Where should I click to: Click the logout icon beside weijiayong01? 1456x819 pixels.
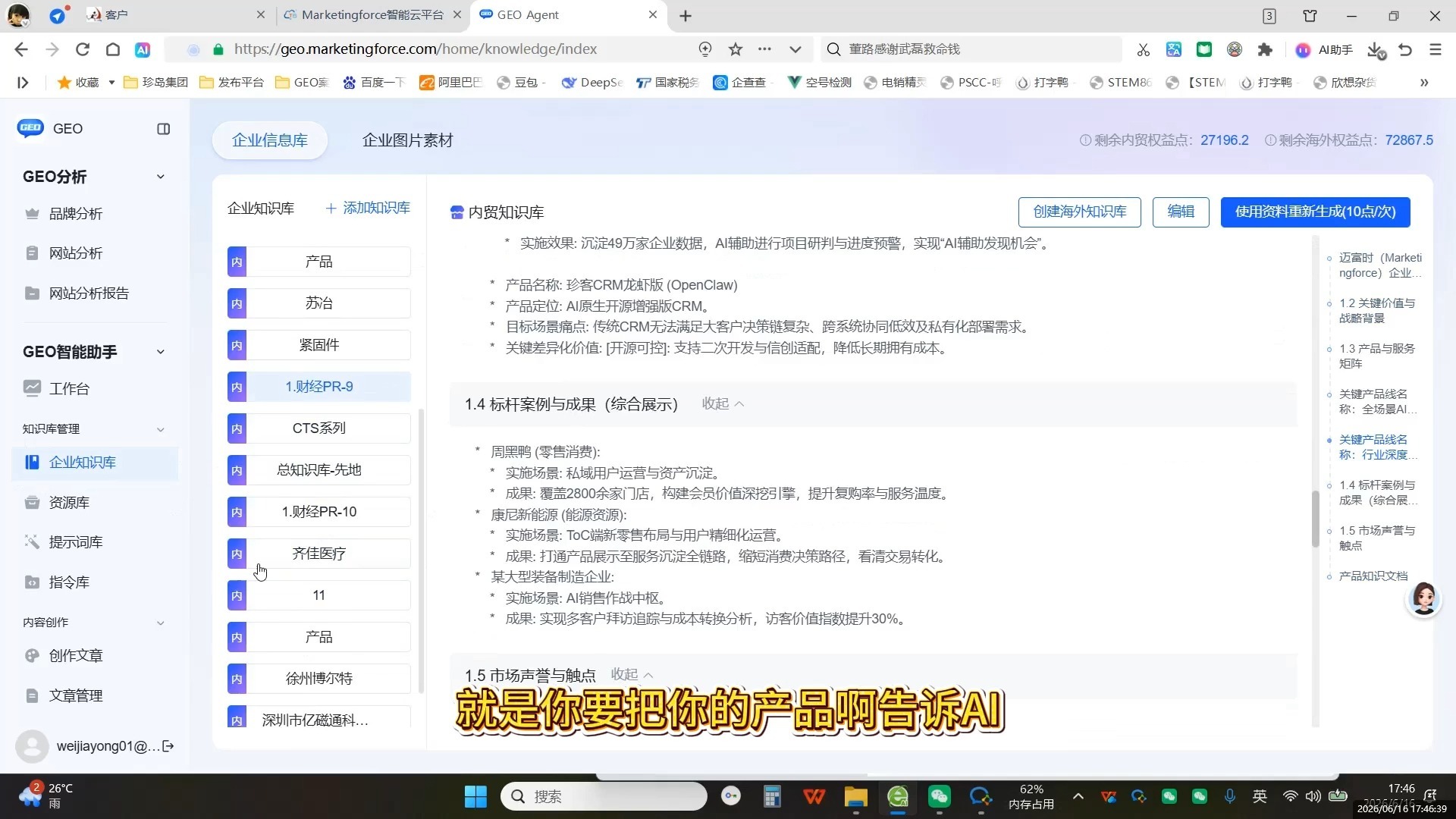168,746
